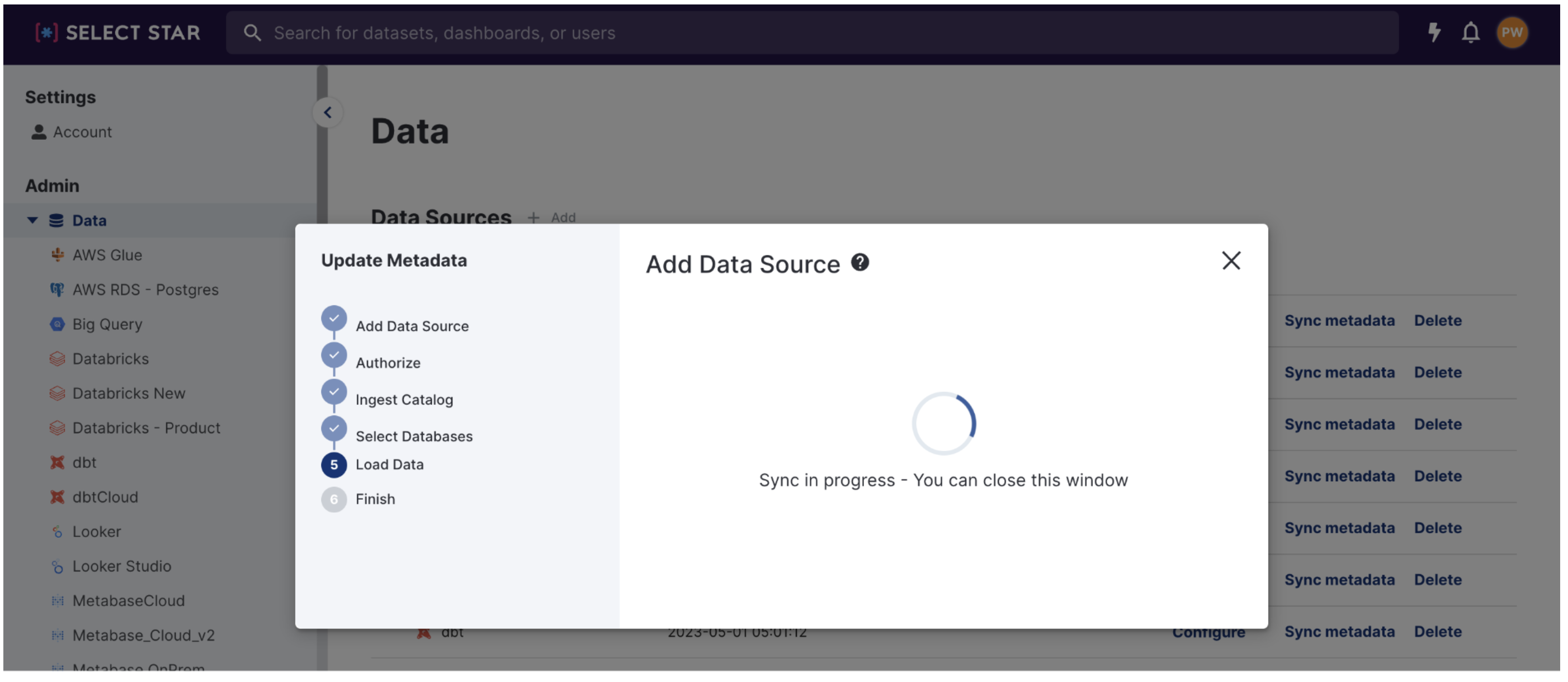Viewport: 1568px width, 682px height.
Task: Click the bottom Delete link
Action: pos(1437,632)
